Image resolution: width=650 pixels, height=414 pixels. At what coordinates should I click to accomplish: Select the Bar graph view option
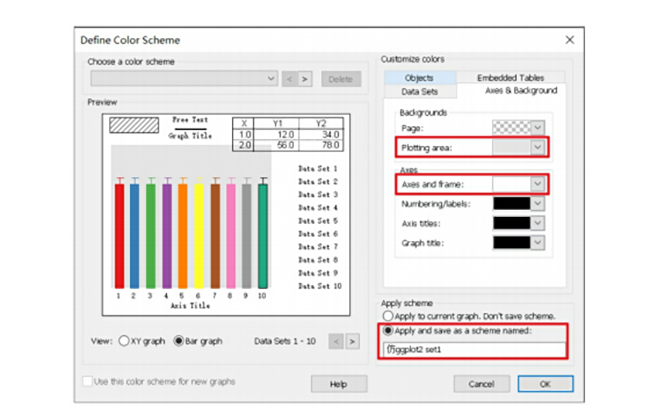(179, 341)
